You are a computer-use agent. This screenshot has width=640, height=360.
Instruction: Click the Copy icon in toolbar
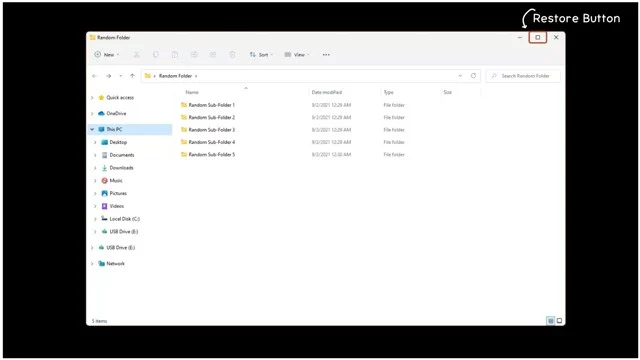pyautogui.click(x=156, y=55)
